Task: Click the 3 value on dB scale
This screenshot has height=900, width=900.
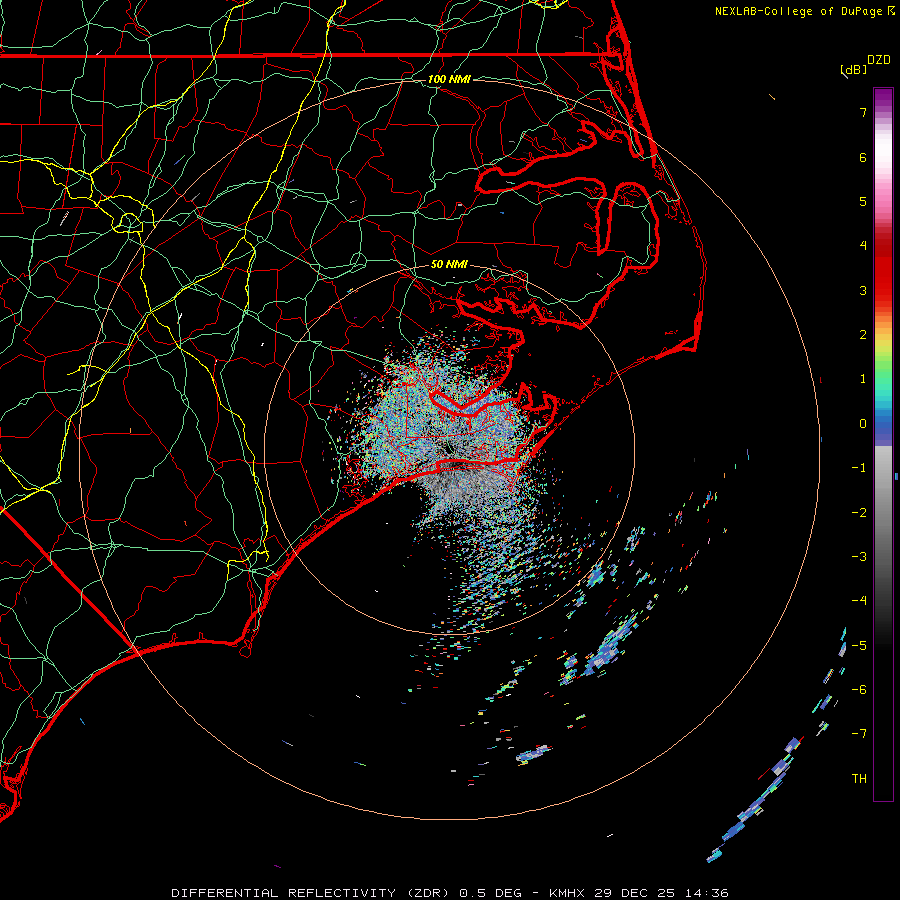Action: point(863,290)
